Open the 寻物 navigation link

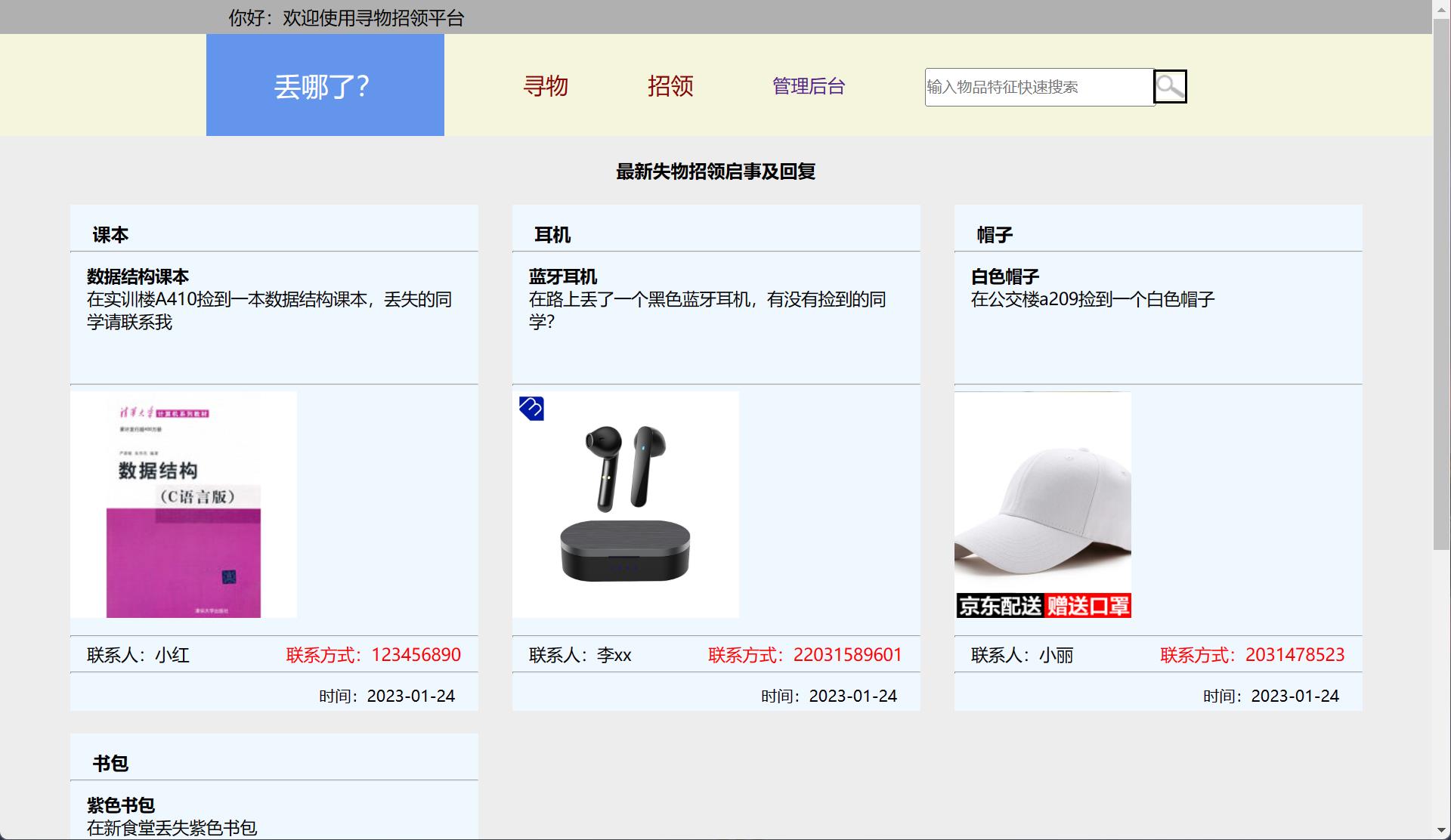(546, 86)
